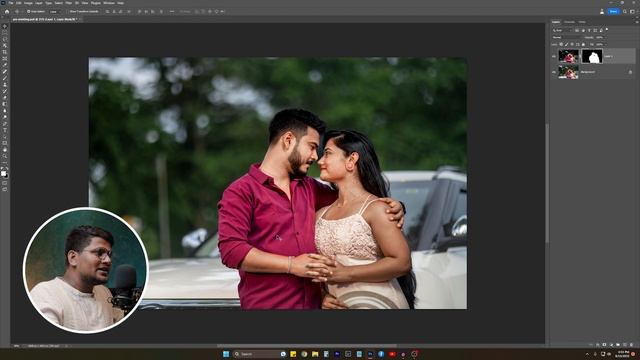Screen dimensions: 640x360
Task: Select the Zoom tool
Action: tap(5, 155)
